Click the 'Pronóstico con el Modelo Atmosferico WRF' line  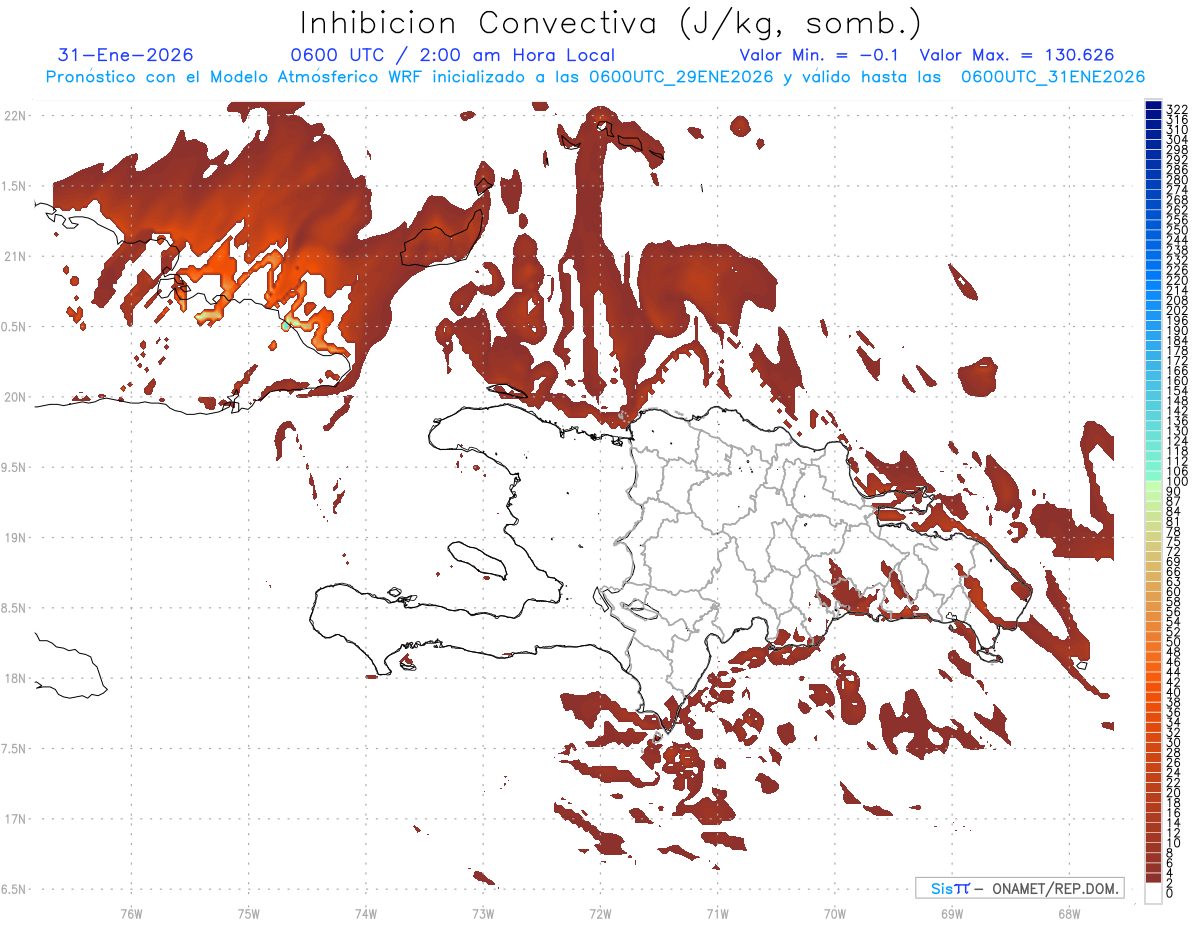(x=595, y=77)
